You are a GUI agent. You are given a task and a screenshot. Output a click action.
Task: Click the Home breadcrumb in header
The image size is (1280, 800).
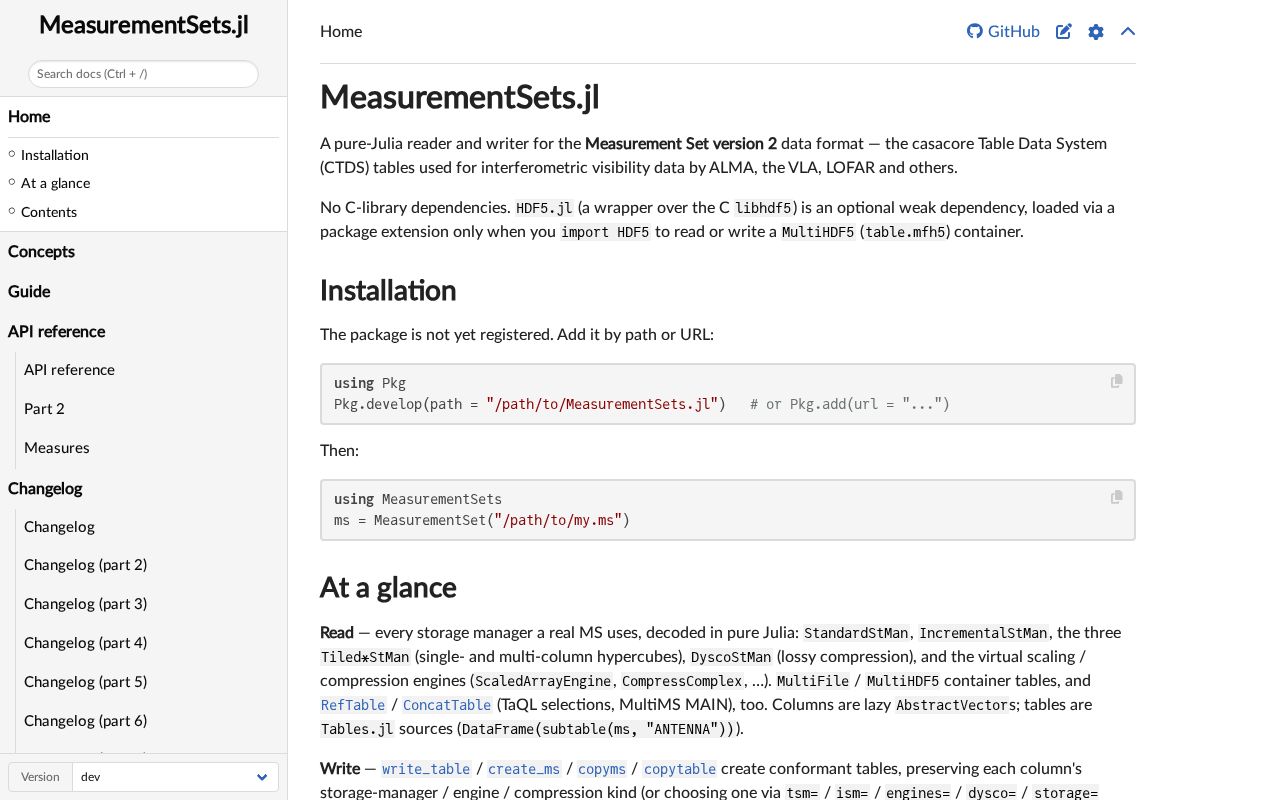[341, 31]
